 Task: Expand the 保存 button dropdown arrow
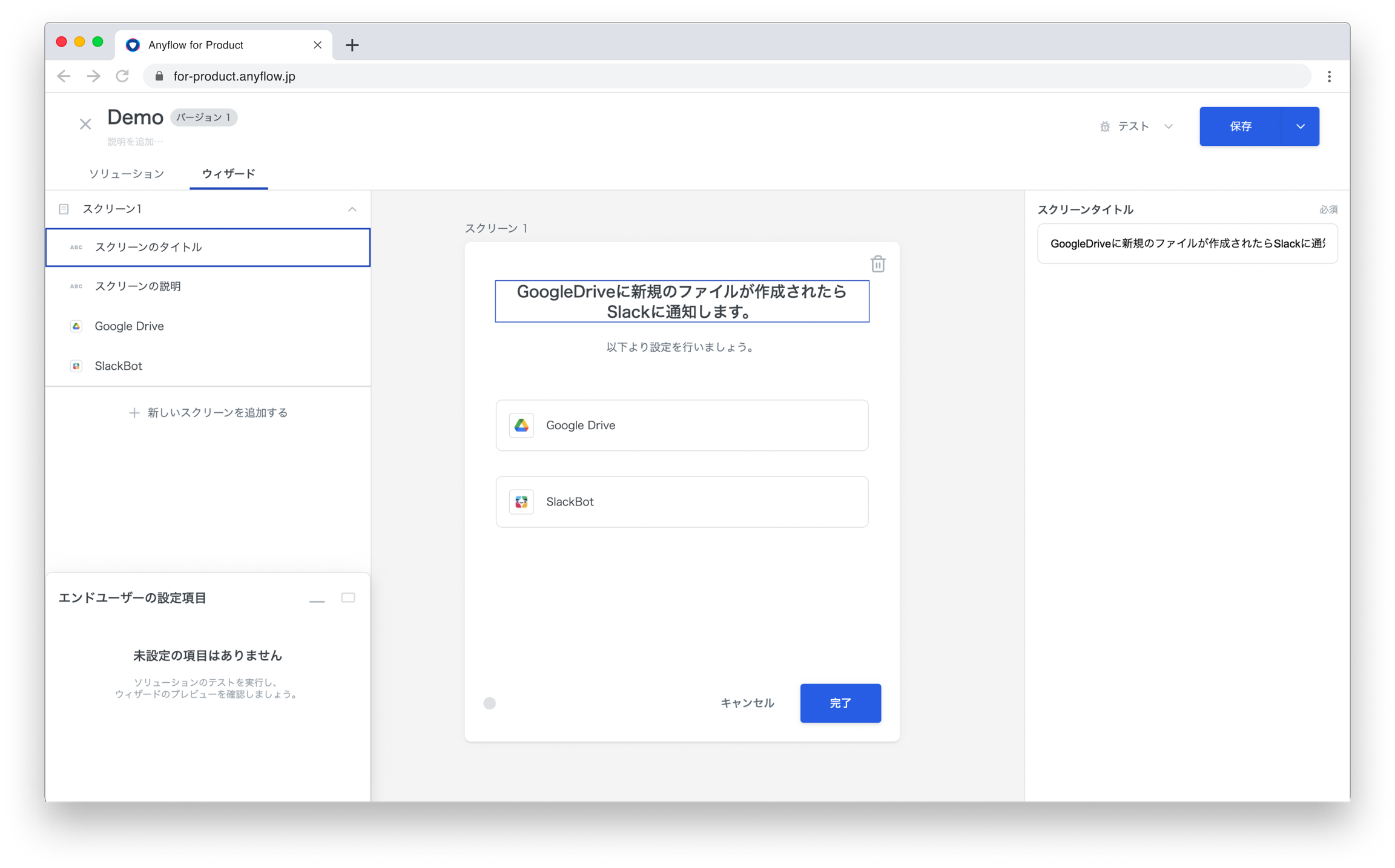coord(1300,127)
